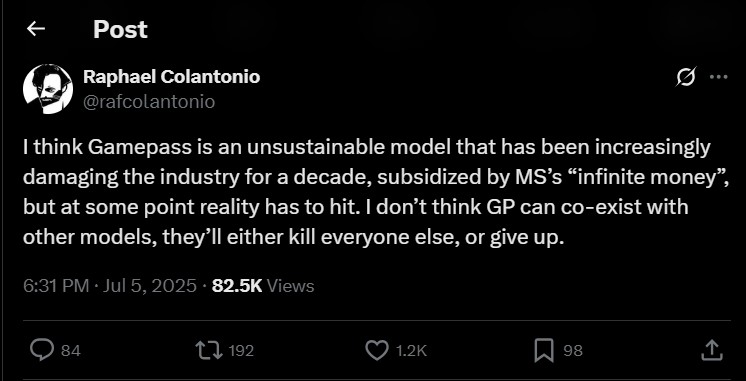View the 82.5K Views analytics

point(263,286)
